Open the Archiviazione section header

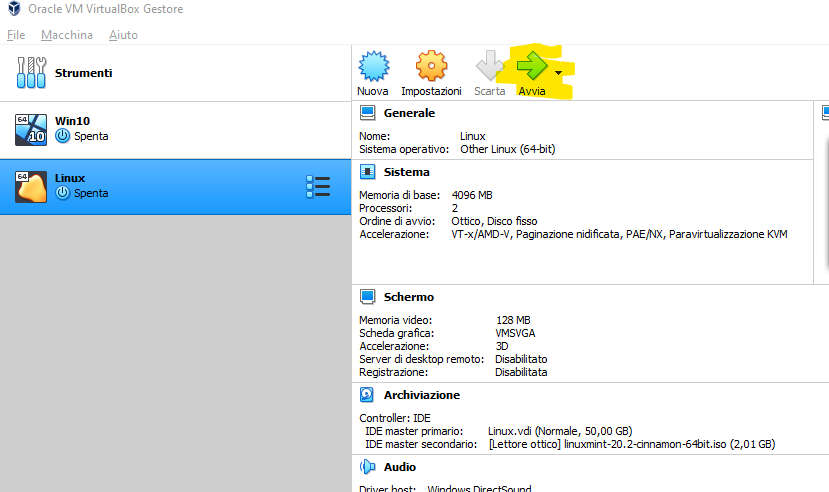coord(422,395)
